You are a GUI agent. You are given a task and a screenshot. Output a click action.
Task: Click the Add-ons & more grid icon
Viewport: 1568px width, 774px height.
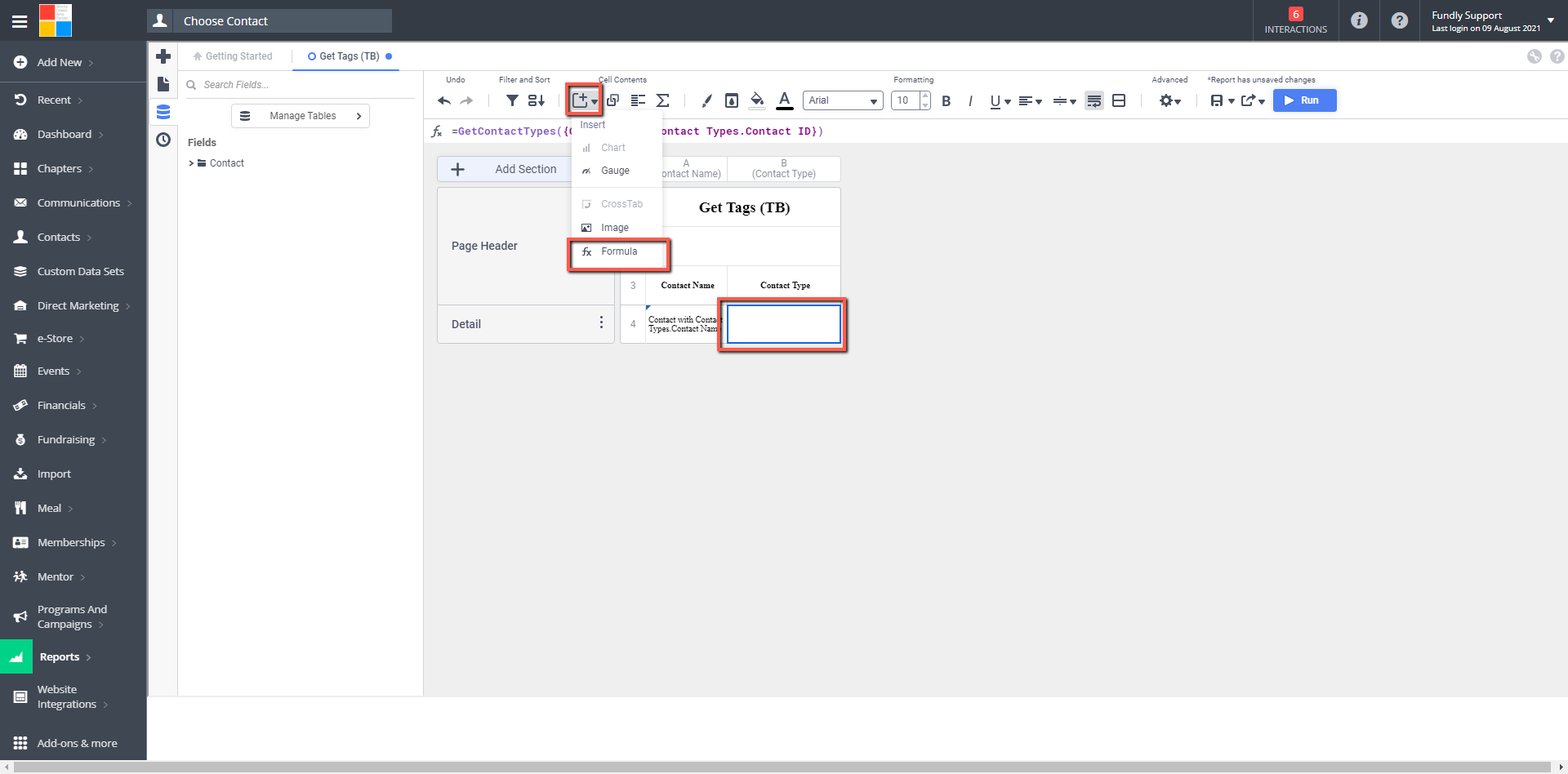tap(20, 743)
